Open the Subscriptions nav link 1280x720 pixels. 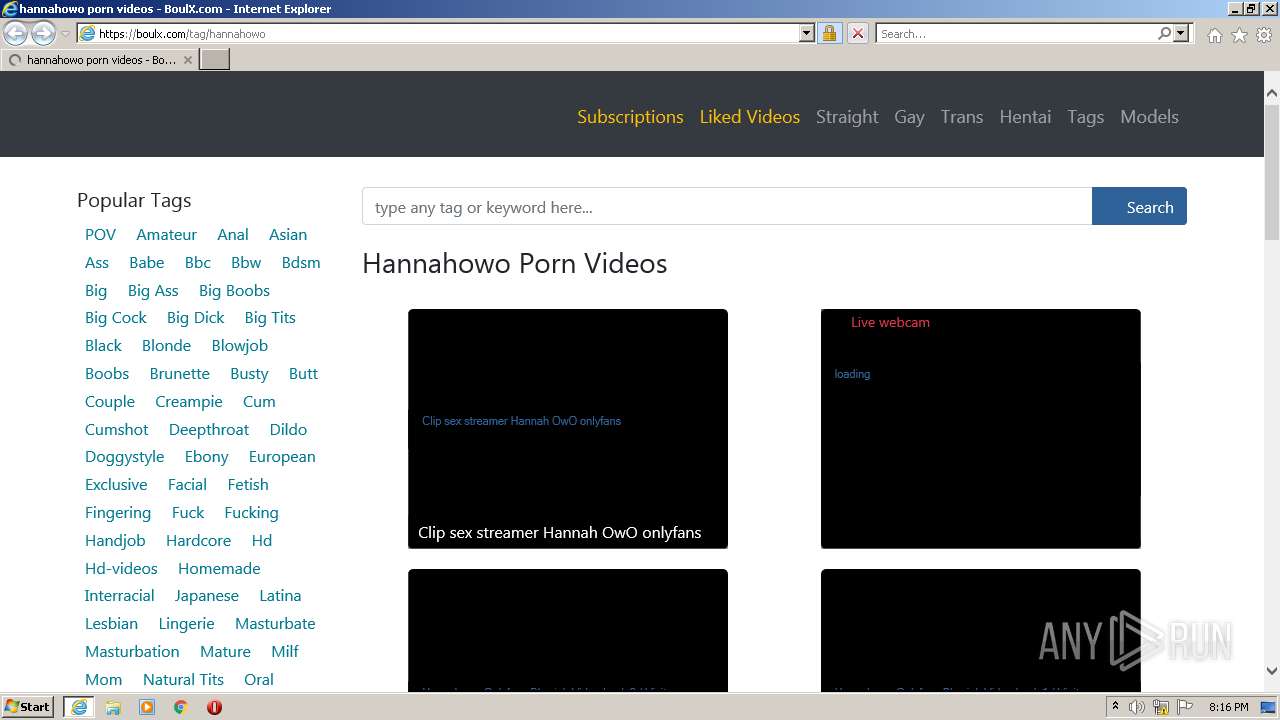(x=630, y=116)
